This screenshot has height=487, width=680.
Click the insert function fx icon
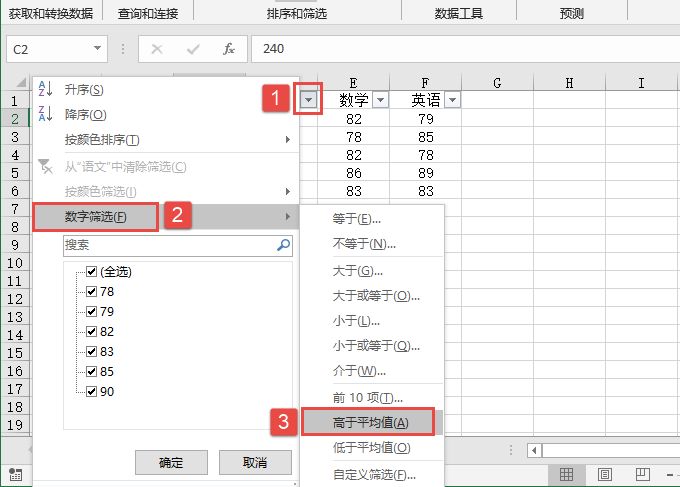point(229,48)
